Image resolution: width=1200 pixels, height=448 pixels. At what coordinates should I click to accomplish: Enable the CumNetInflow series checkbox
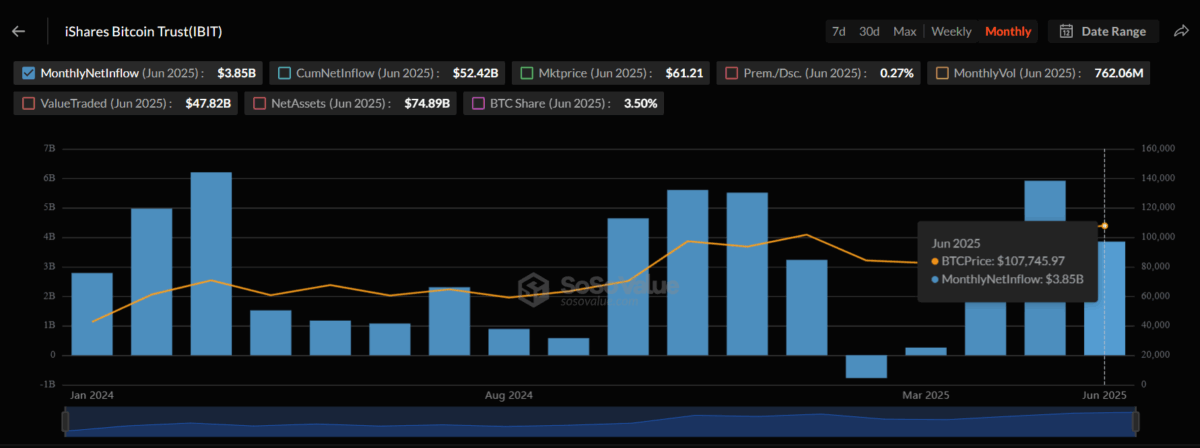284,73
